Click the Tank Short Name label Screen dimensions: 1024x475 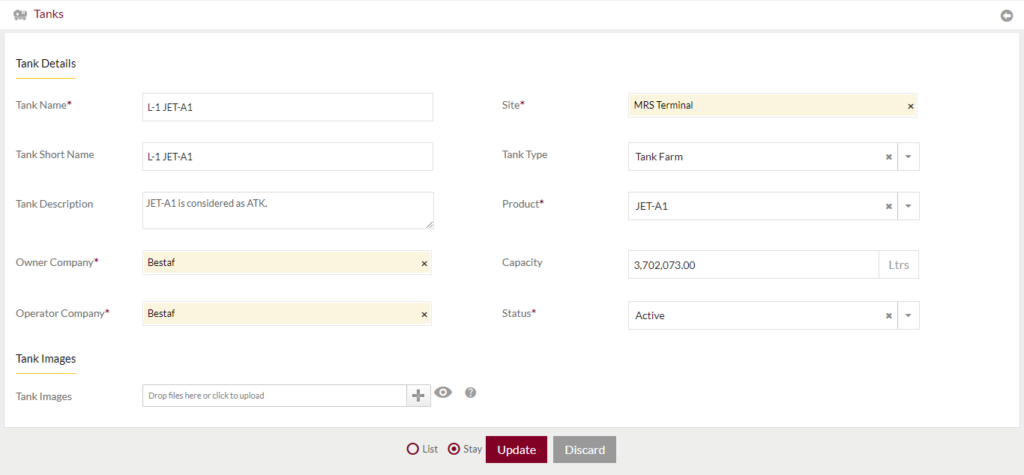55,155
